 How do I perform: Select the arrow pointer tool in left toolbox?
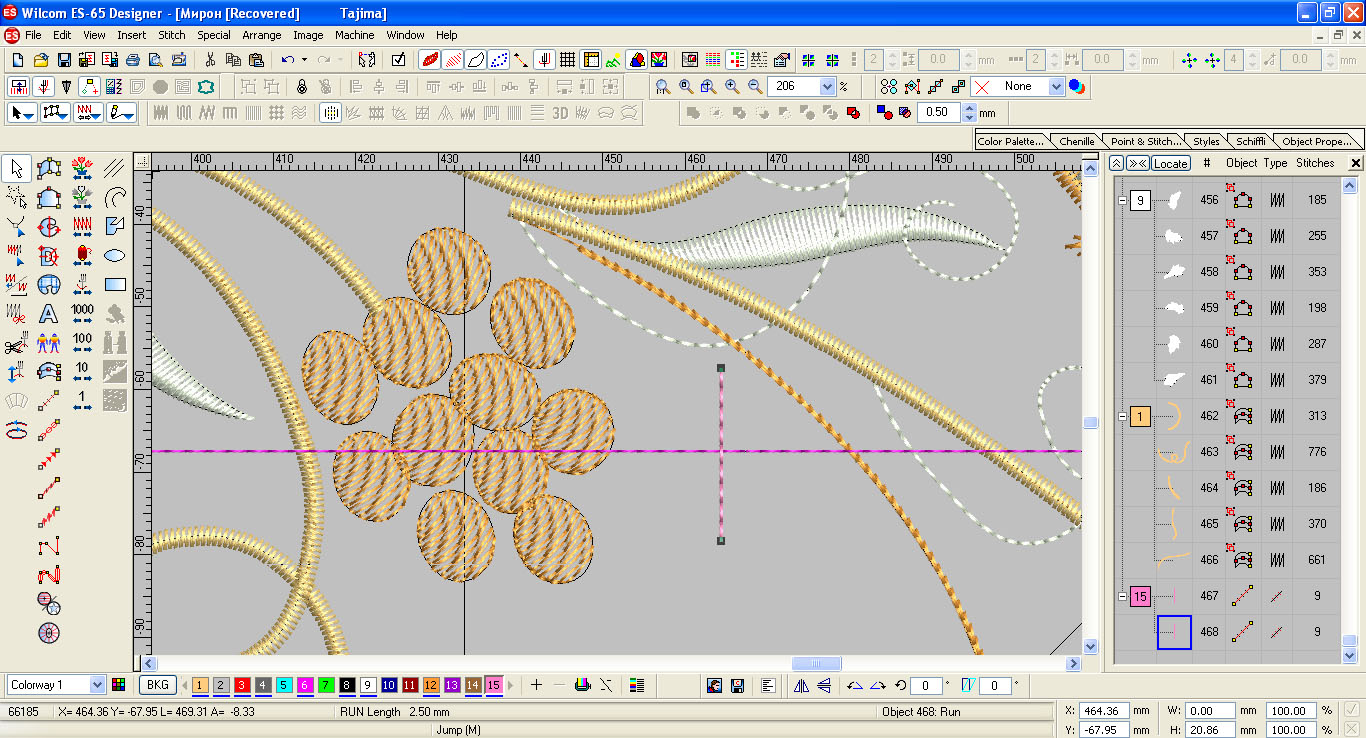(17, 169)
